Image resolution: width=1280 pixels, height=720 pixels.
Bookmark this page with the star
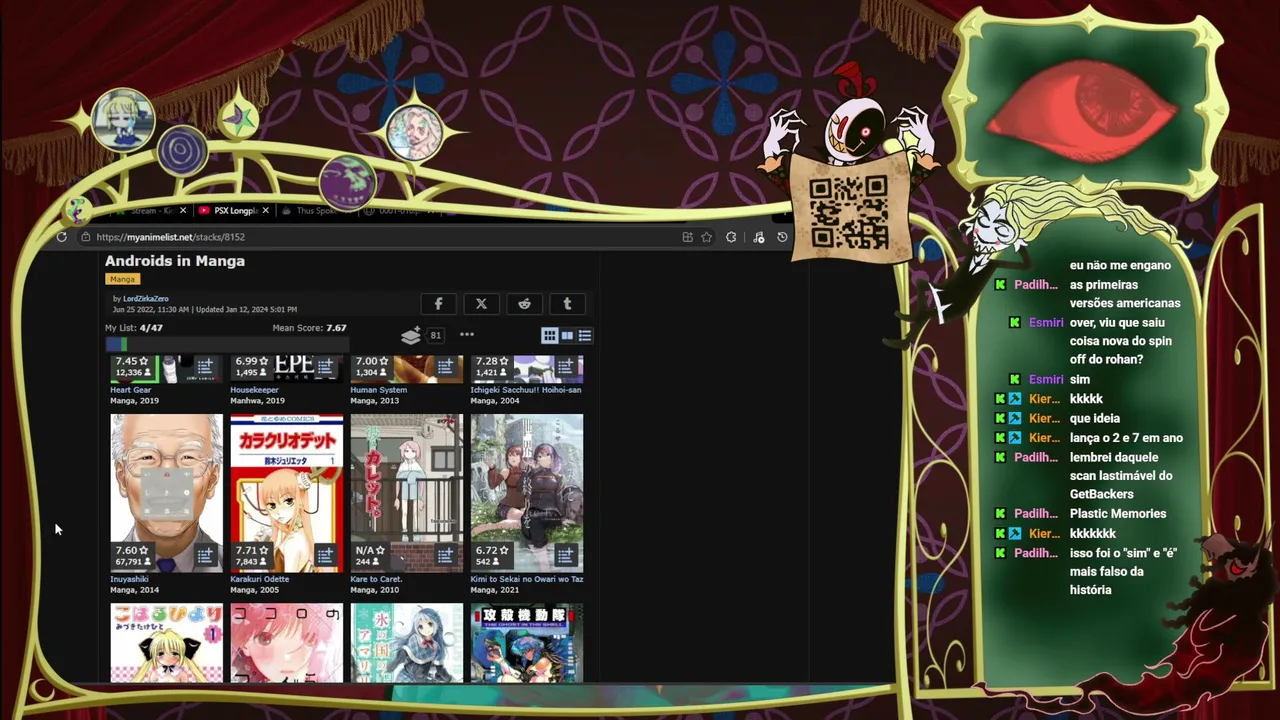(x=707, y=237)
